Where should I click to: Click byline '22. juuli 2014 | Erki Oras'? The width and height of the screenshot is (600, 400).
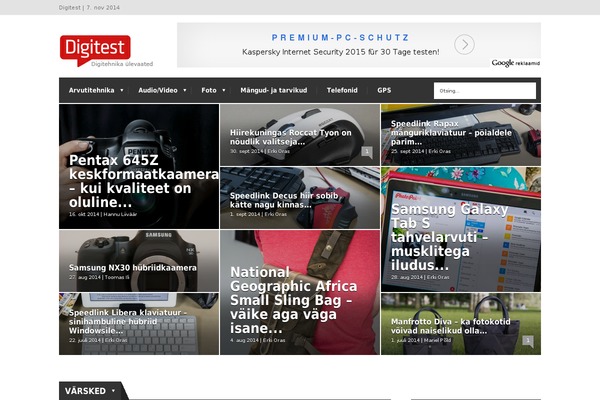(x=98, y=340)
